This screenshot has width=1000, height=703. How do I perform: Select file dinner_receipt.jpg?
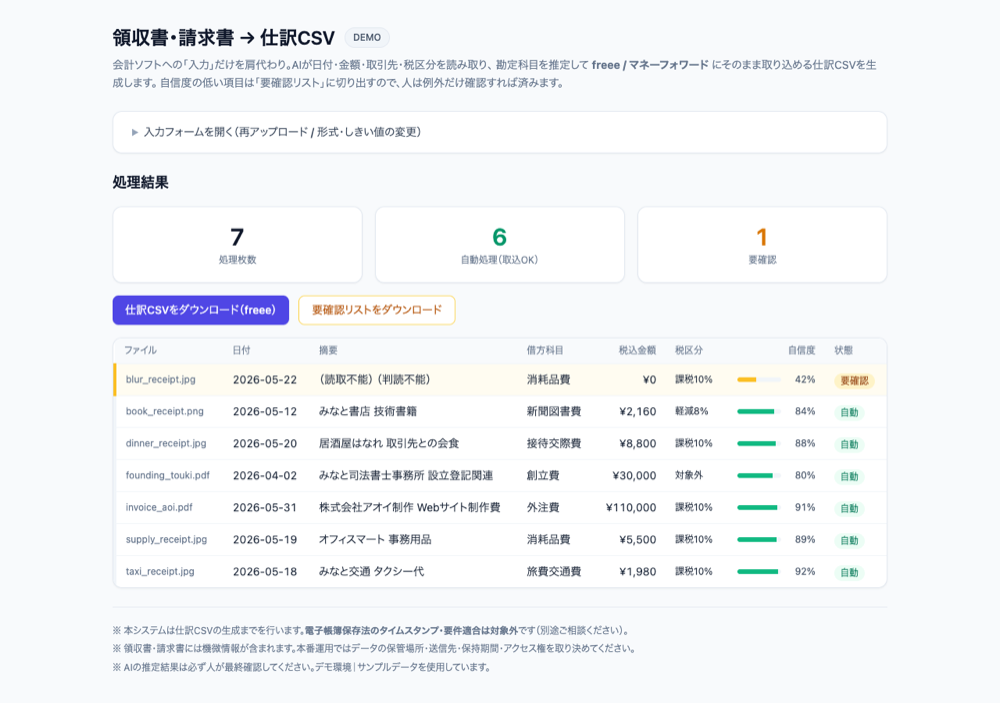(166, 443)
